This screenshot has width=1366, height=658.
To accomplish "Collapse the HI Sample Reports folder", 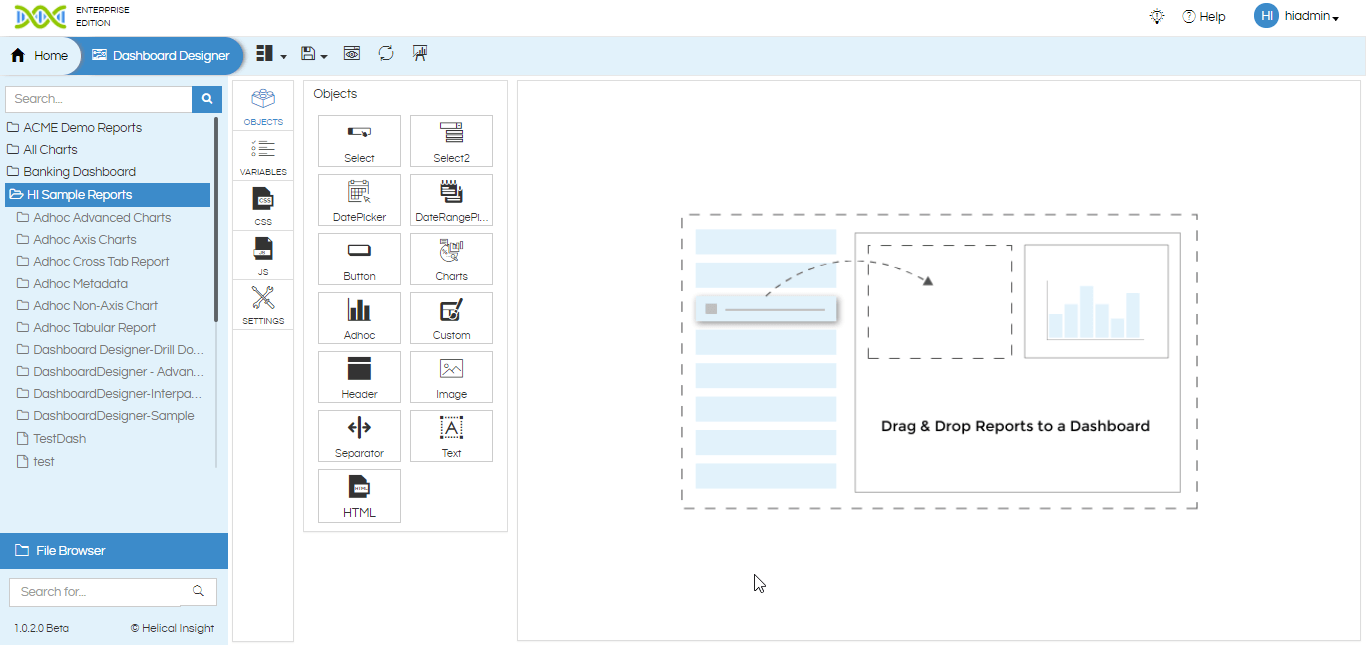I will (107, 195).
